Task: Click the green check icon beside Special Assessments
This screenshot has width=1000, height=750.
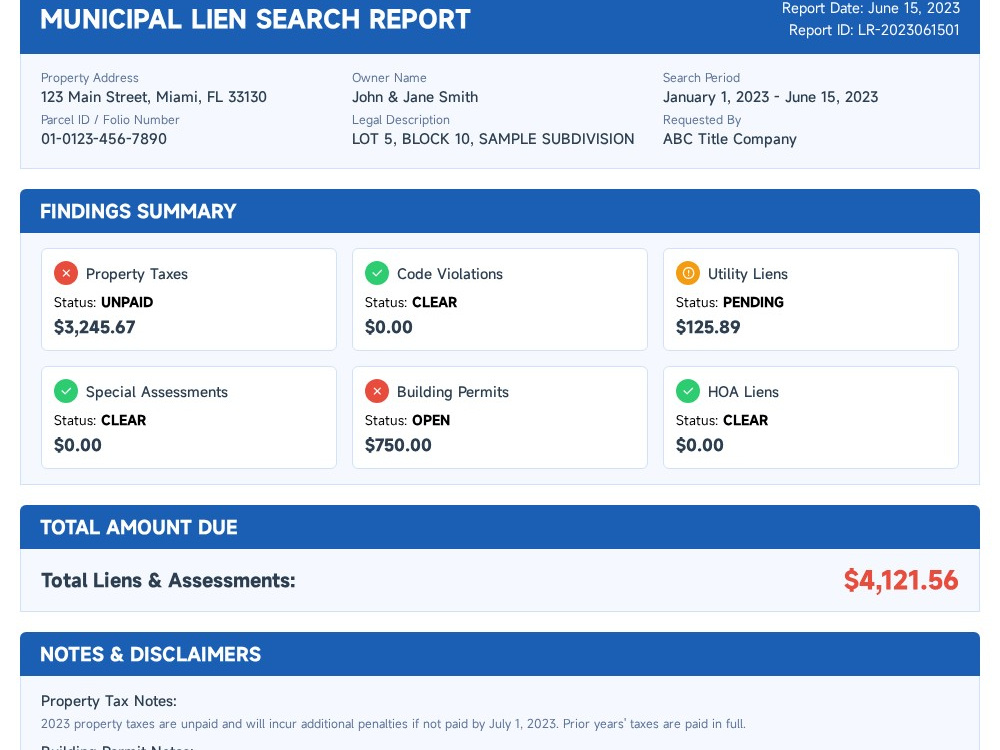Action: [x=66, y=391]
